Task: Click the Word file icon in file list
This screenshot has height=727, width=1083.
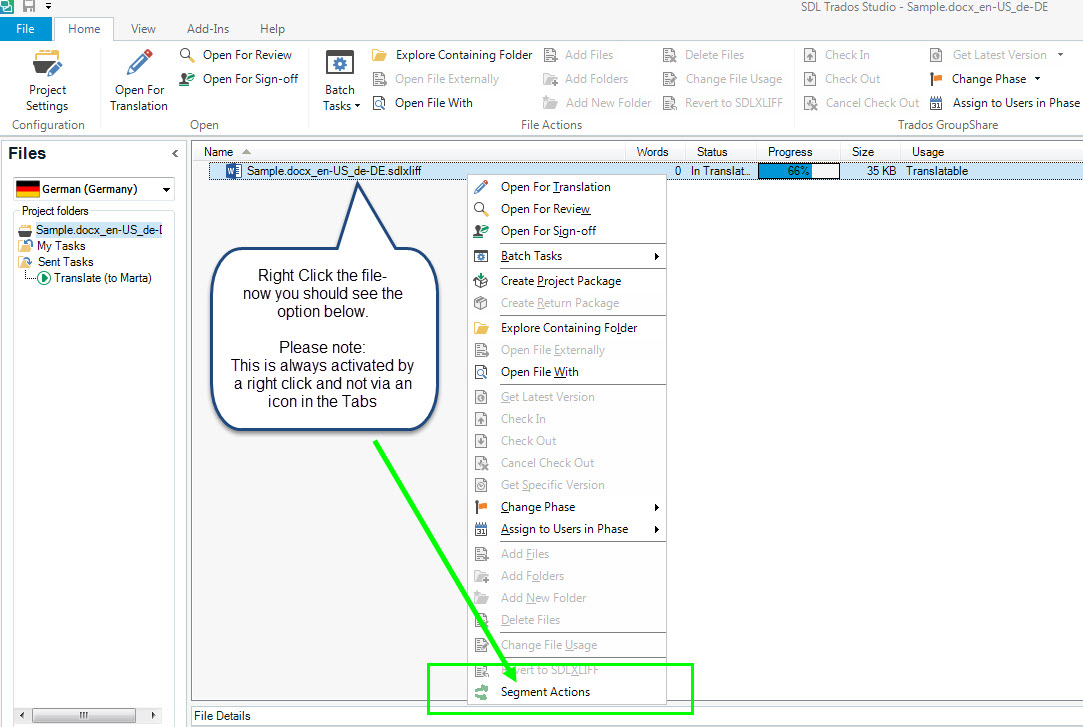Action: coord(234,171)
